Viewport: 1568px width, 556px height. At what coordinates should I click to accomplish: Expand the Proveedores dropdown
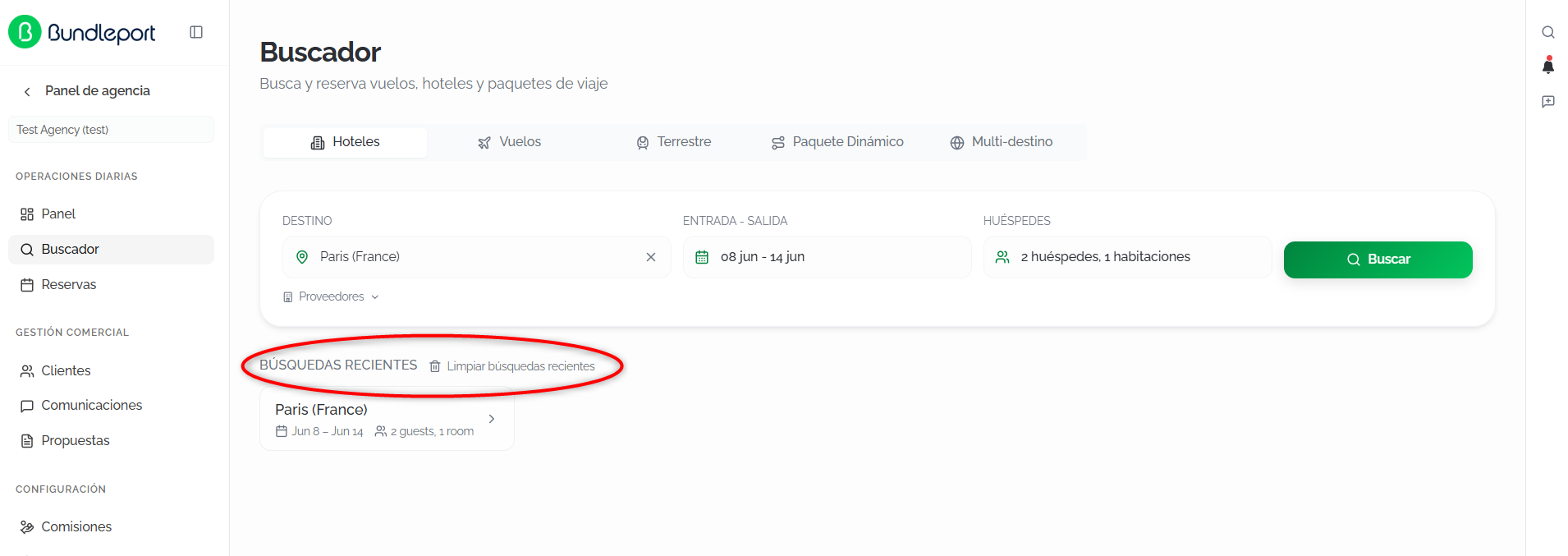pyautogui.click(x=331, y=296)
